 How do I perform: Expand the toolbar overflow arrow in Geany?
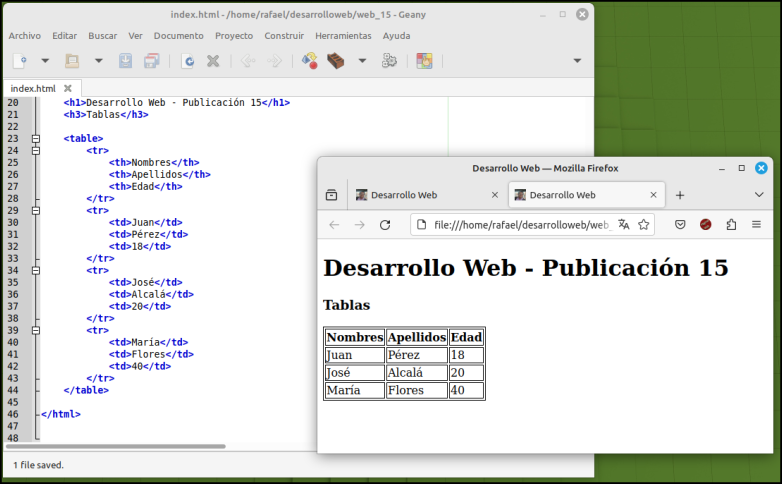coord(578,61)
